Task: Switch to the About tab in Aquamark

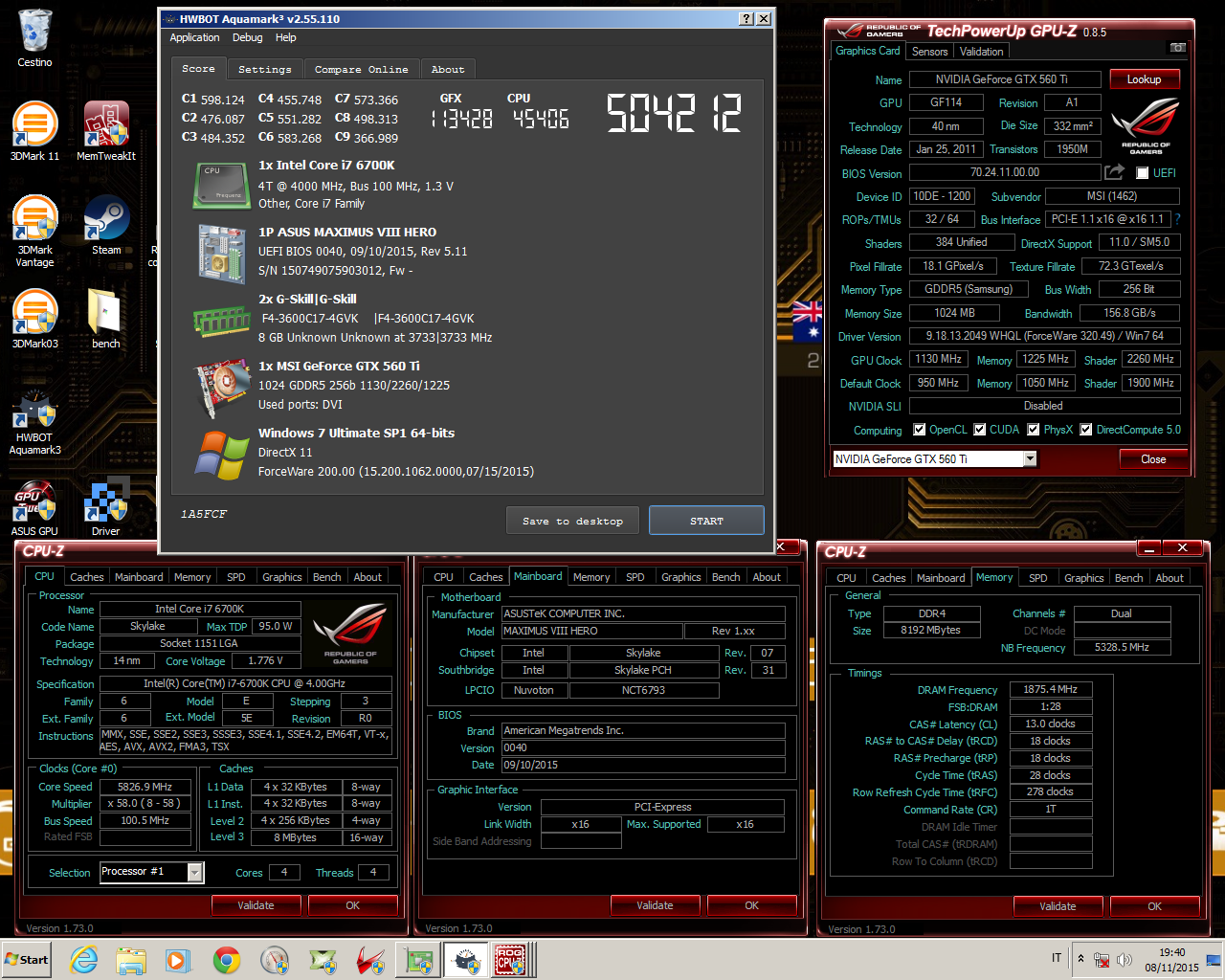Action: click(448, 69)
